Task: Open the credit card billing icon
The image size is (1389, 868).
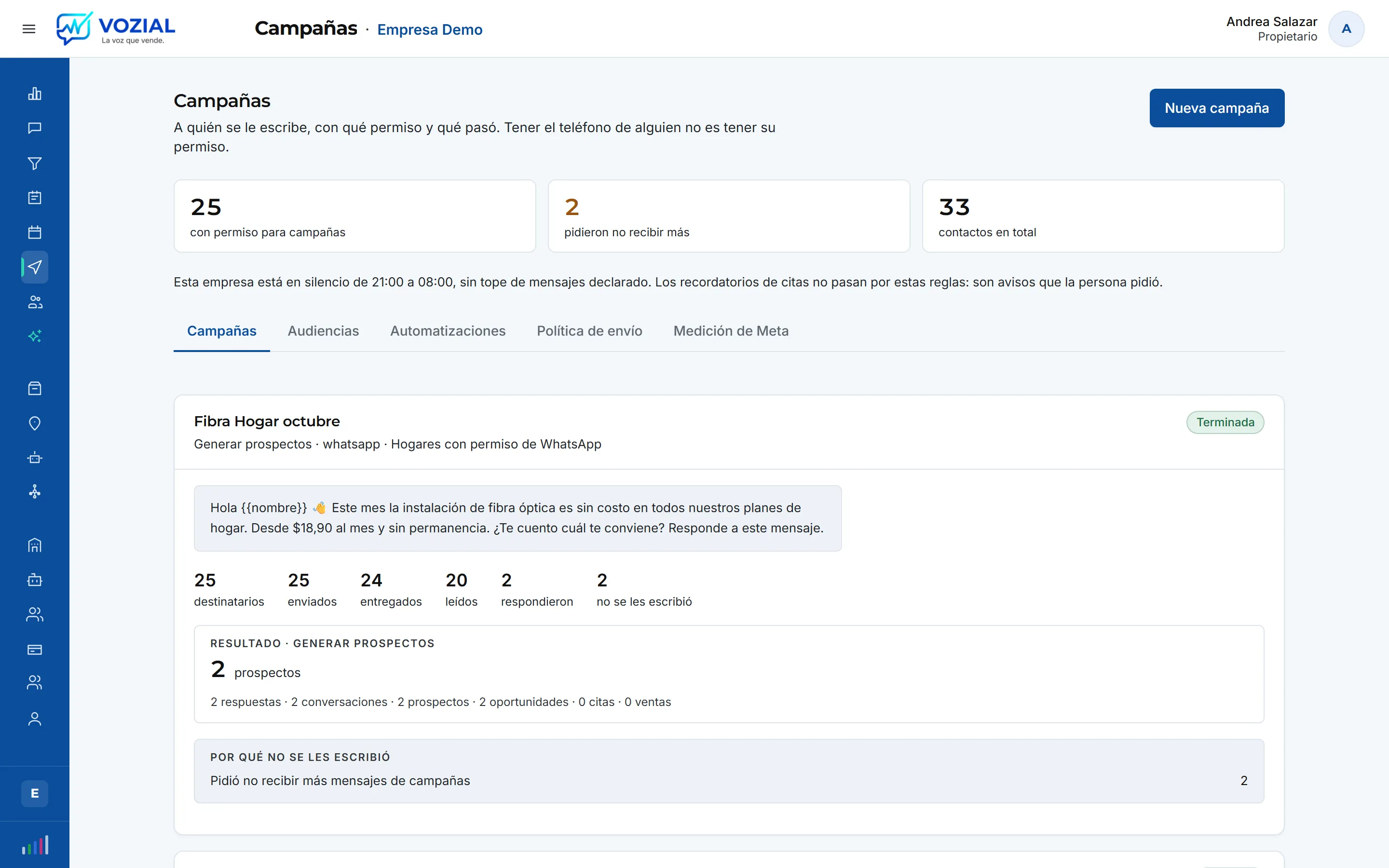Action: pyautogui.click(x=34, y=650)
